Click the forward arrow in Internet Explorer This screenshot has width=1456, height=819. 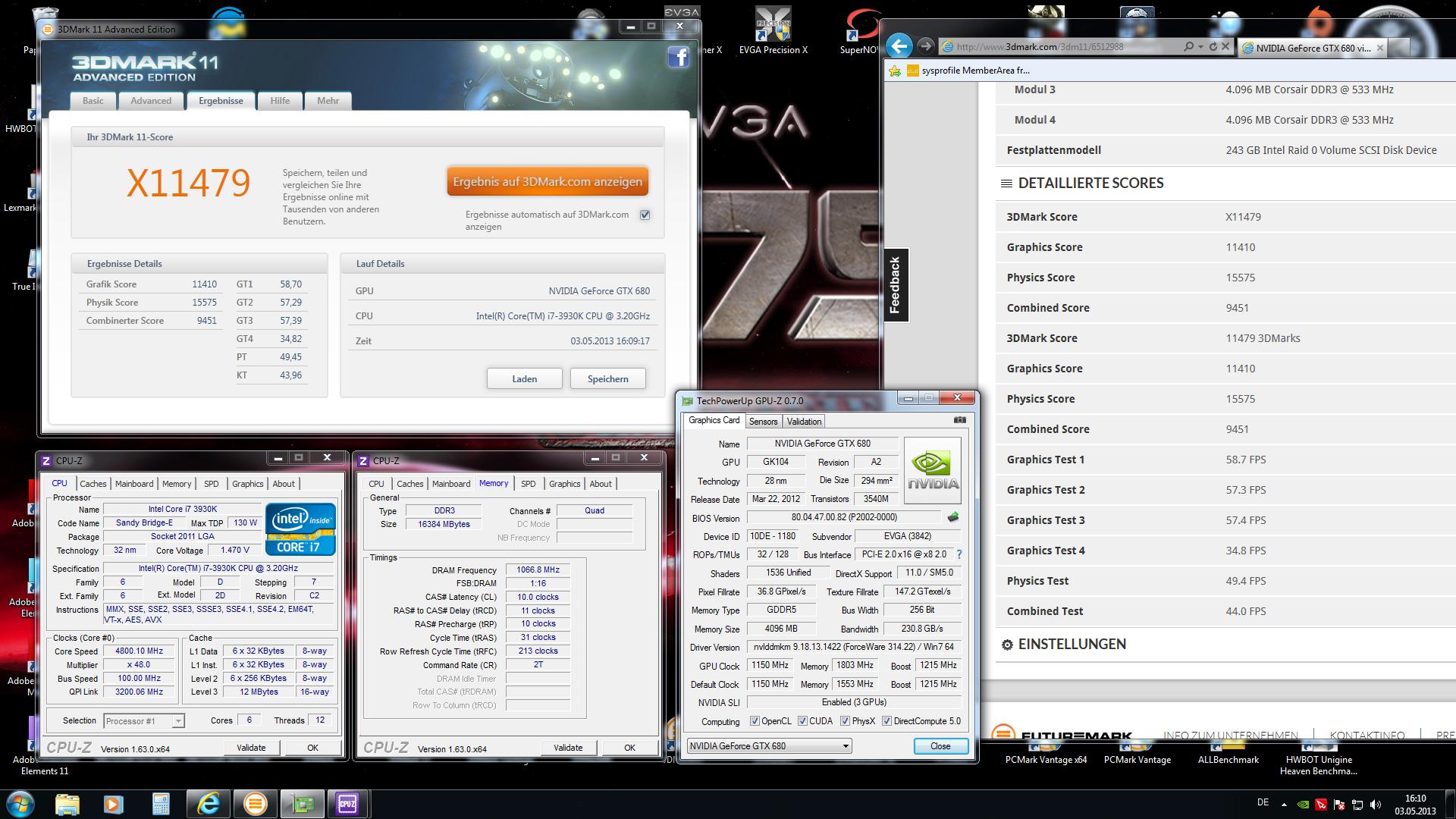[925, 46]
